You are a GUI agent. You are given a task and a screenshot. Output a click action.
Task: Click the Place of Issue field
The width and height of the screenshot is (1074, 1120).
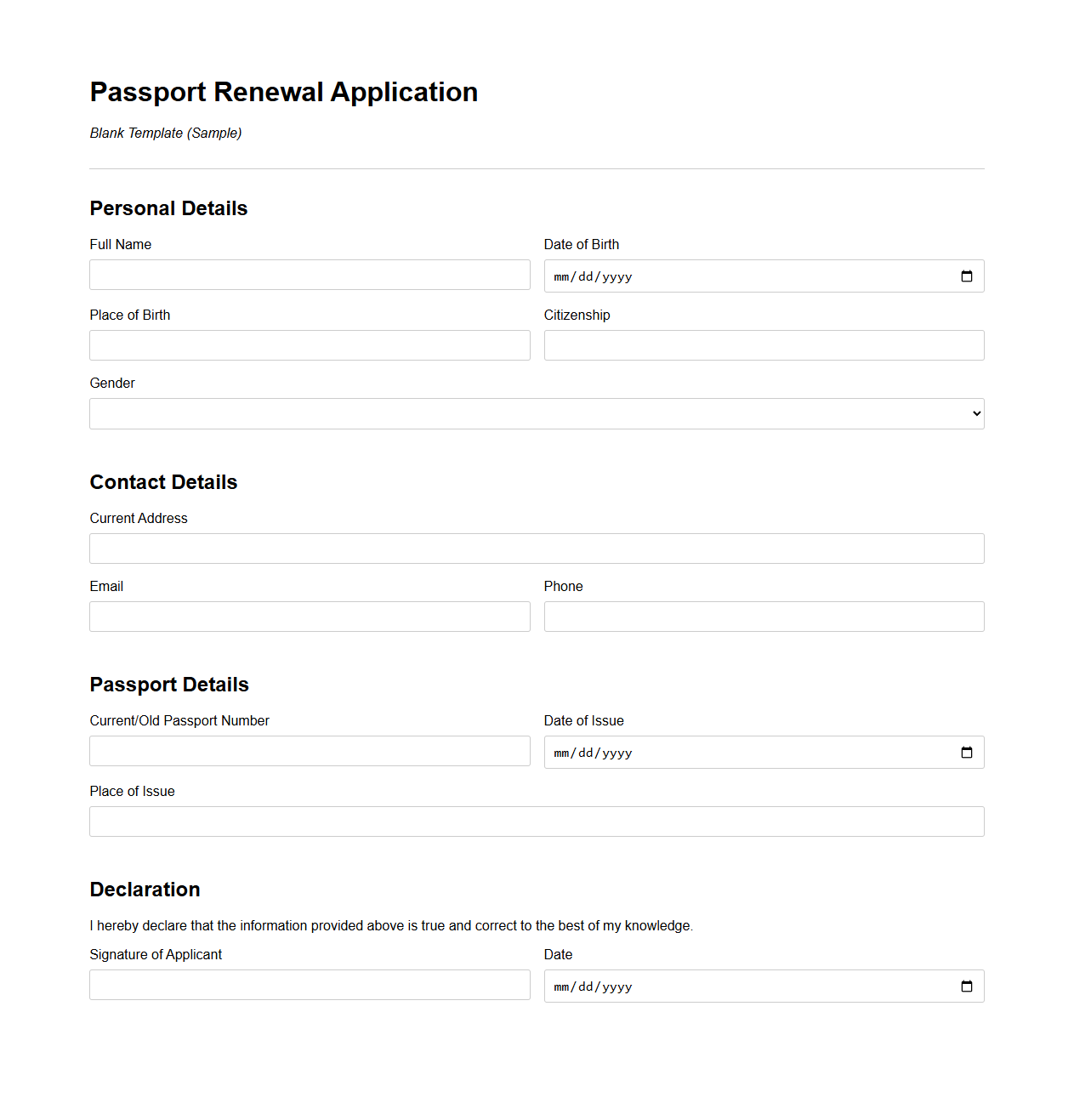point(537,821)
